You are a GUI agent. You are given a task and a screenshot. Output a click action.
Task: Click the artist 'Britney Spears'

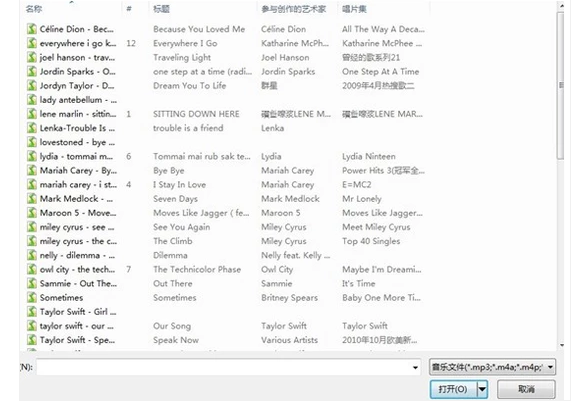289,297
